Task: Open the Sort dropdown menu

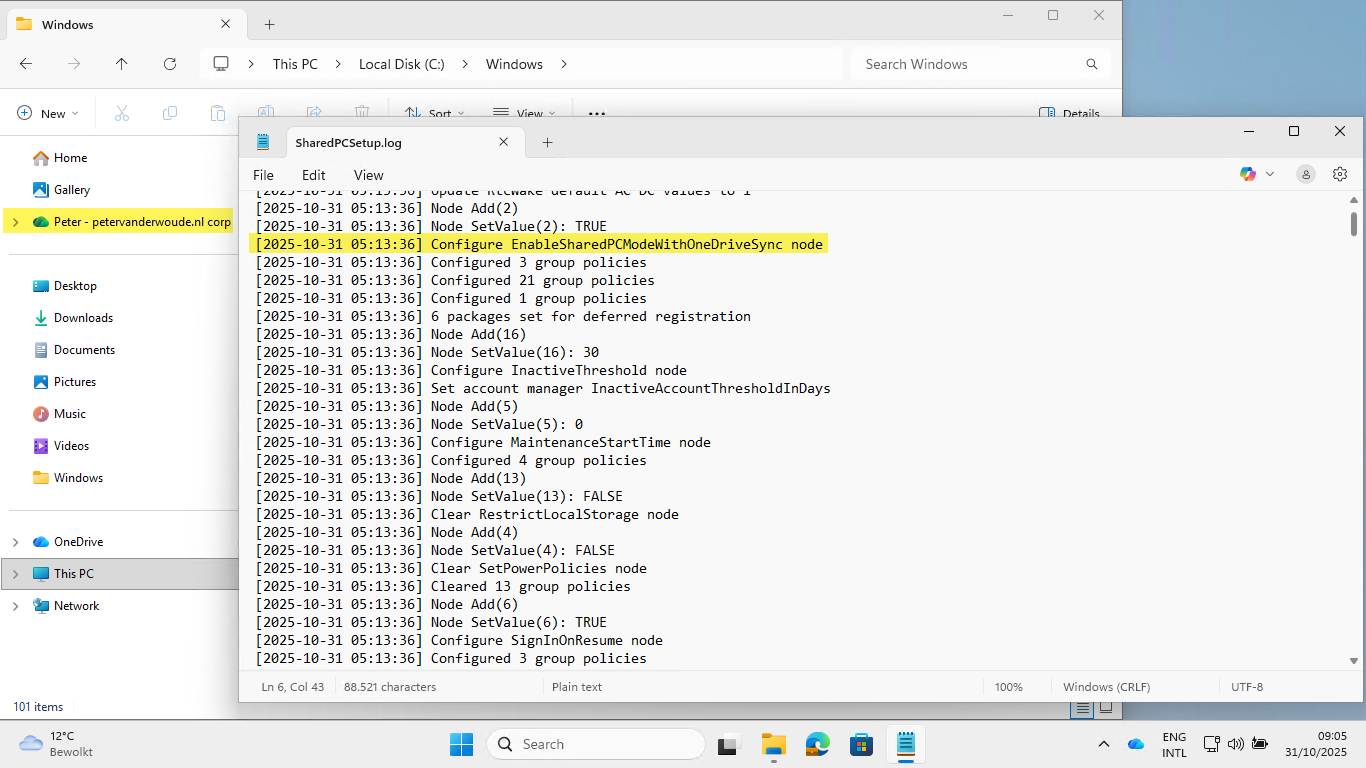Action: [x=429, y=113]
